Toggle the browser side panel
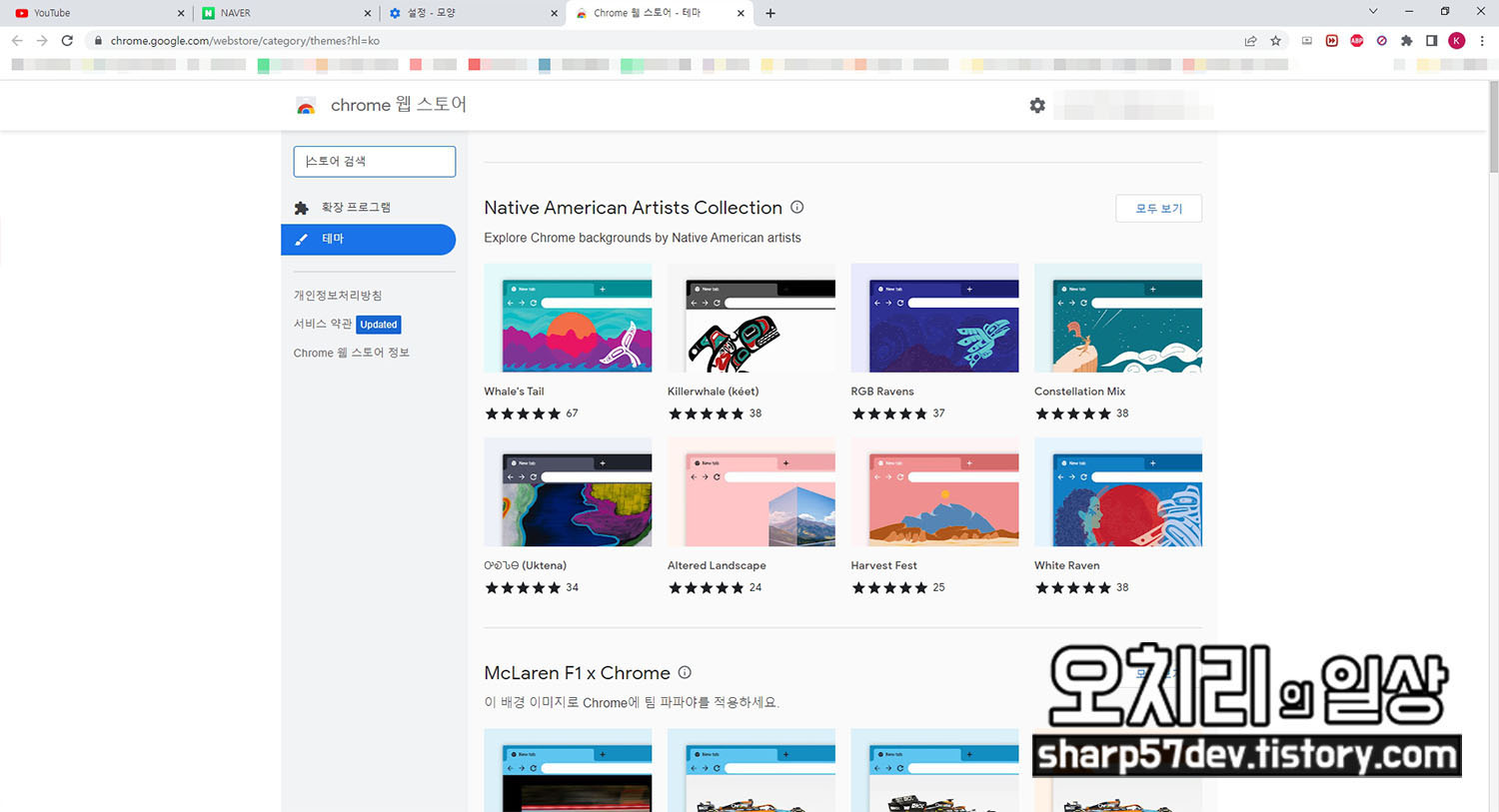 (1431, 41)
